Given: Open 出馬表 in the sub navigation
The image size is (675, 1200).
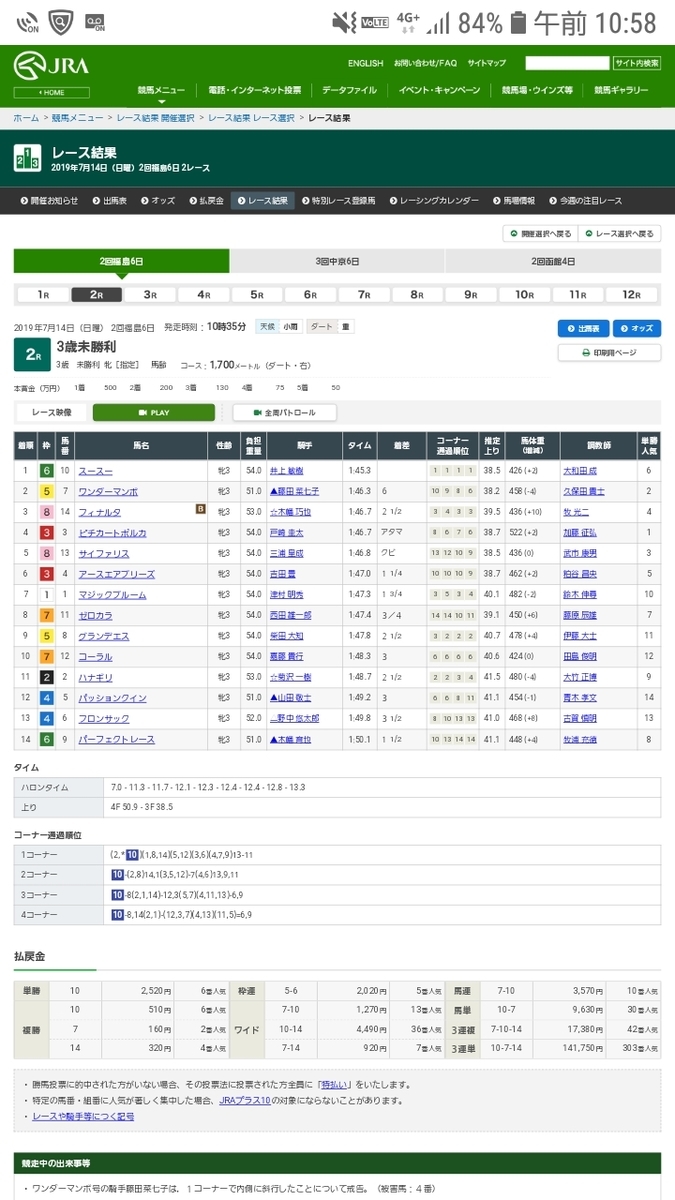Looking at the screenshot, I should 109,200.
